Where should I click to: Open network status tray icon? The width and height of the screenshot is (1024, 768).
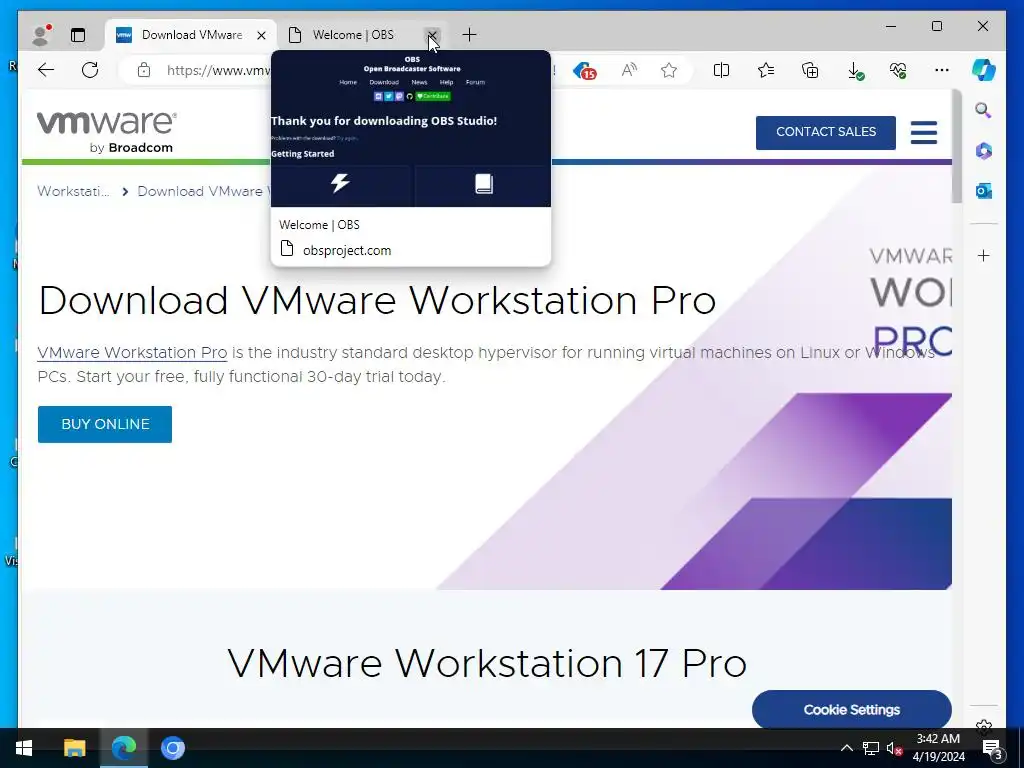871,748
